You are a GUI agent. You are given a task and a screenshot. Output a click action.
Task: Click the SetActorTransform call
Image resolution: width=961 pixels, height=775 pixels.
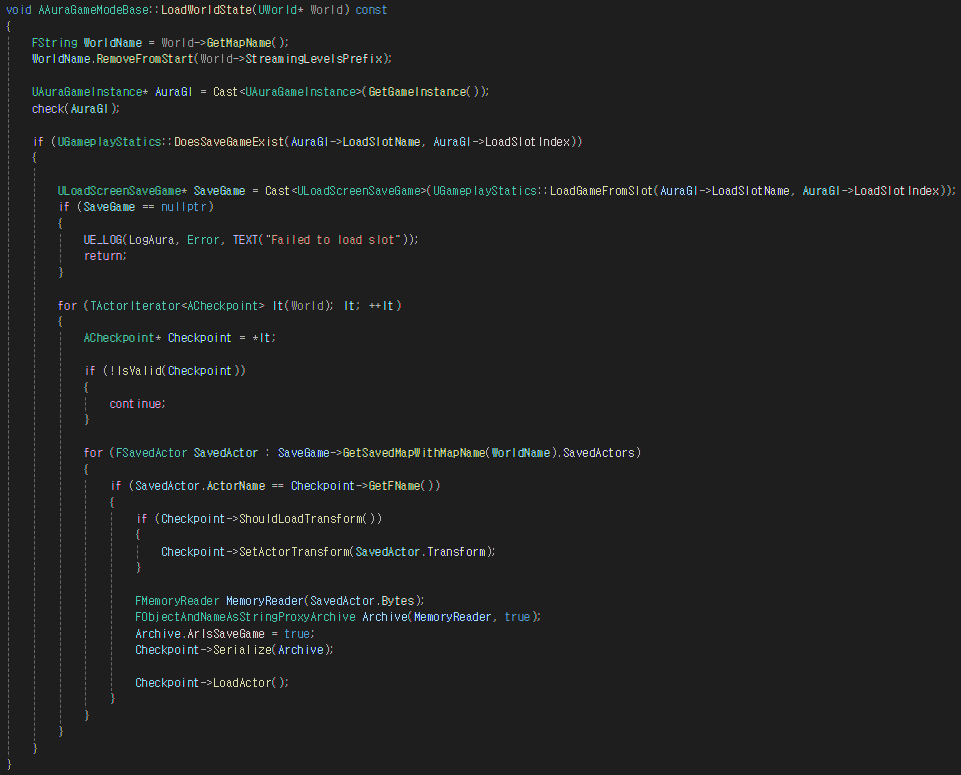tap(294, 552)
